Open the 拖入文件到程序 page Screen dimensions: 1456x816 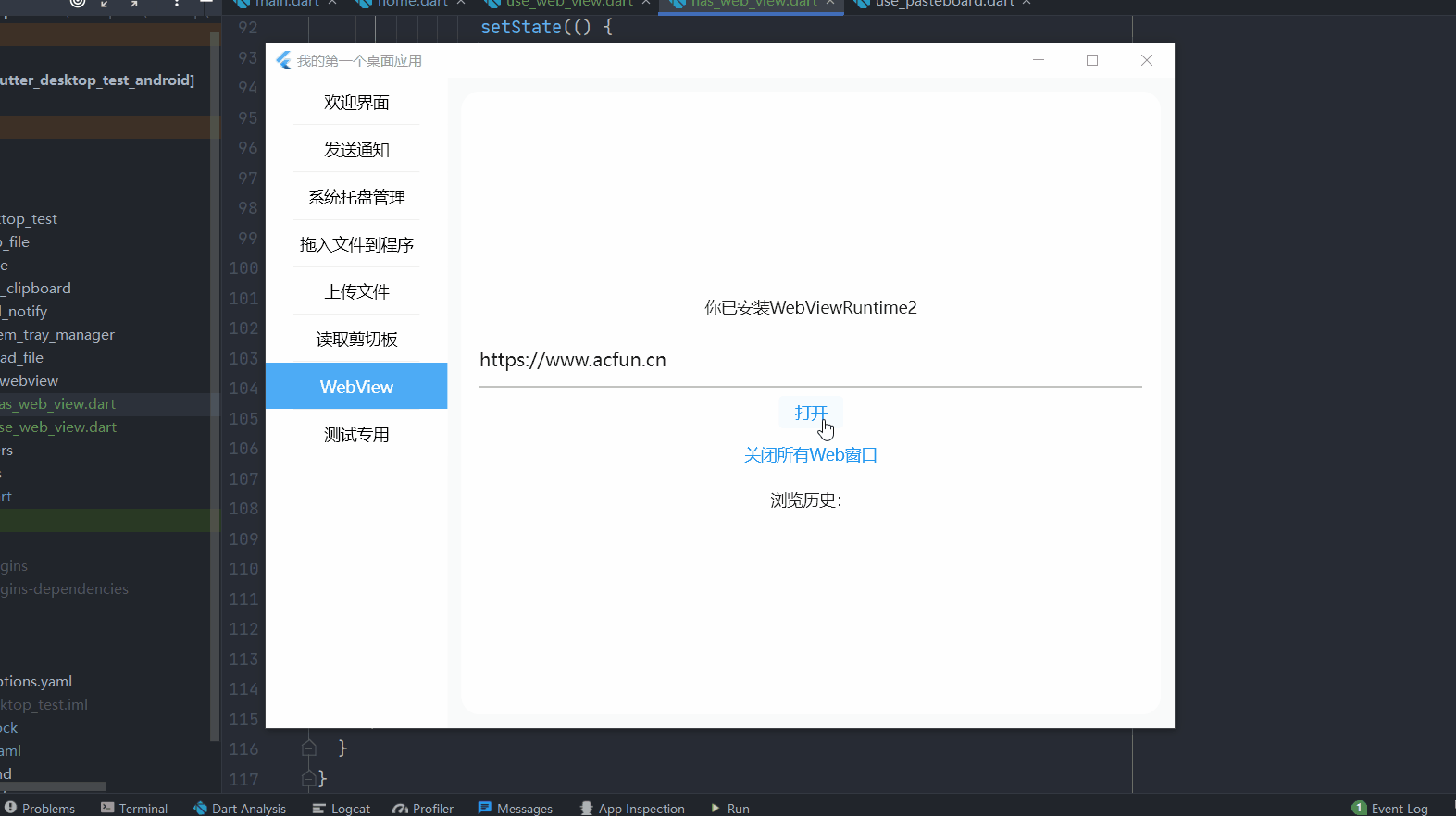pyautogui.click(x=356, y=244)
